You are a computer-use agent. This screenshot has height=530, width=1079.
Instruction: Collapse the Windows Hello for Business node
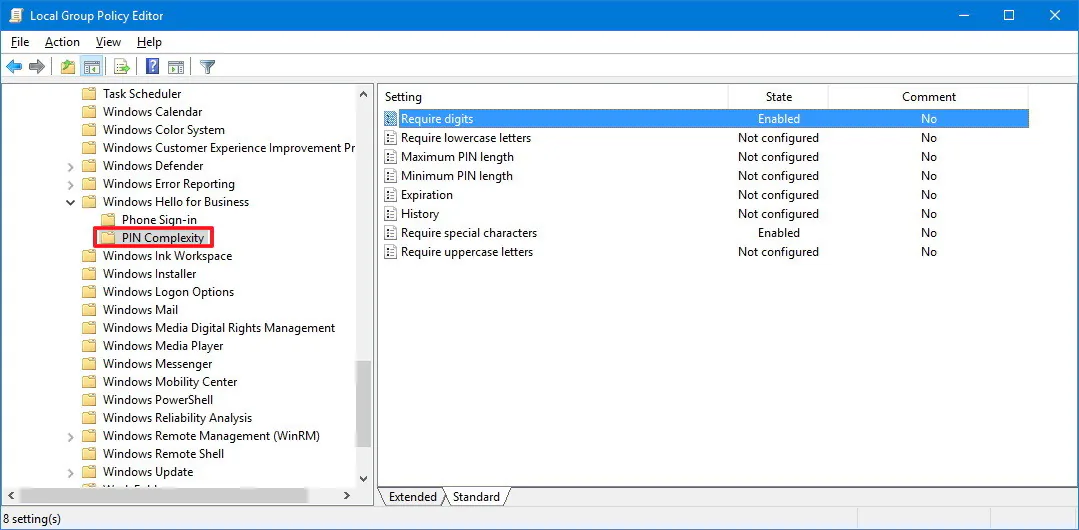(70, 202)
